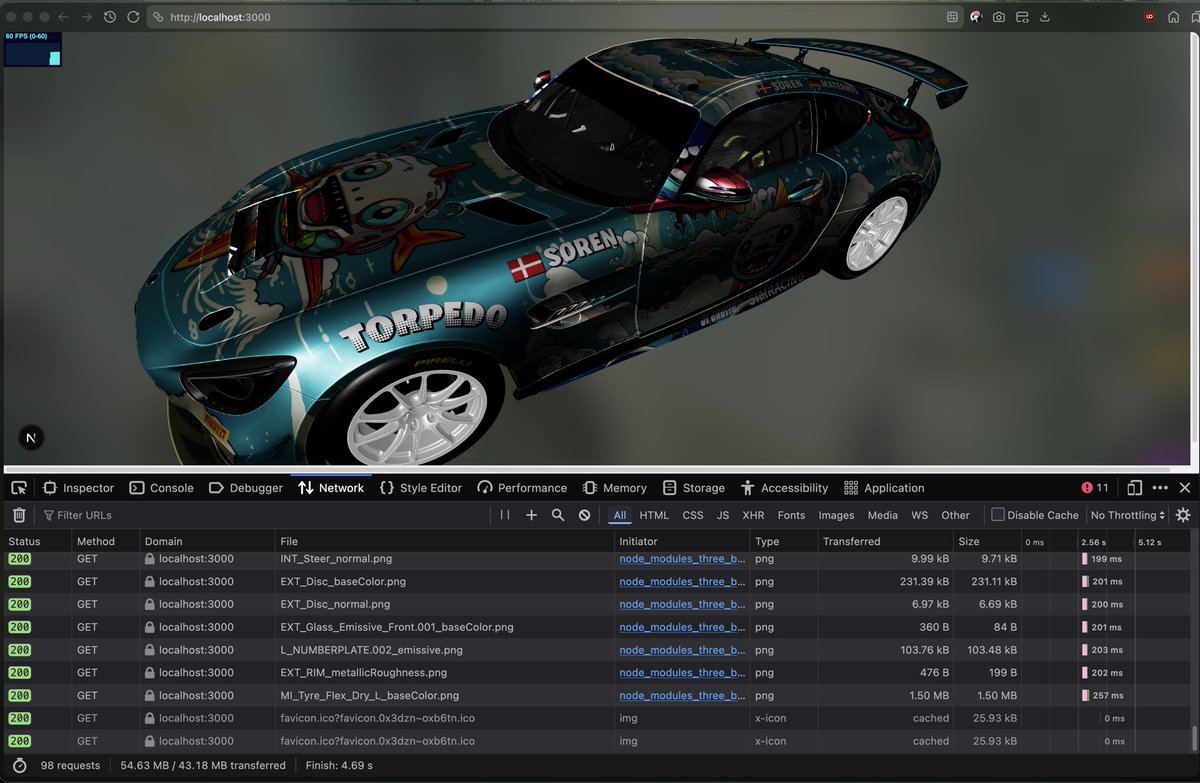Open the No Throttling dropdown
The width and height of the screenshot is (1200, 783).
coord(1128,515)
